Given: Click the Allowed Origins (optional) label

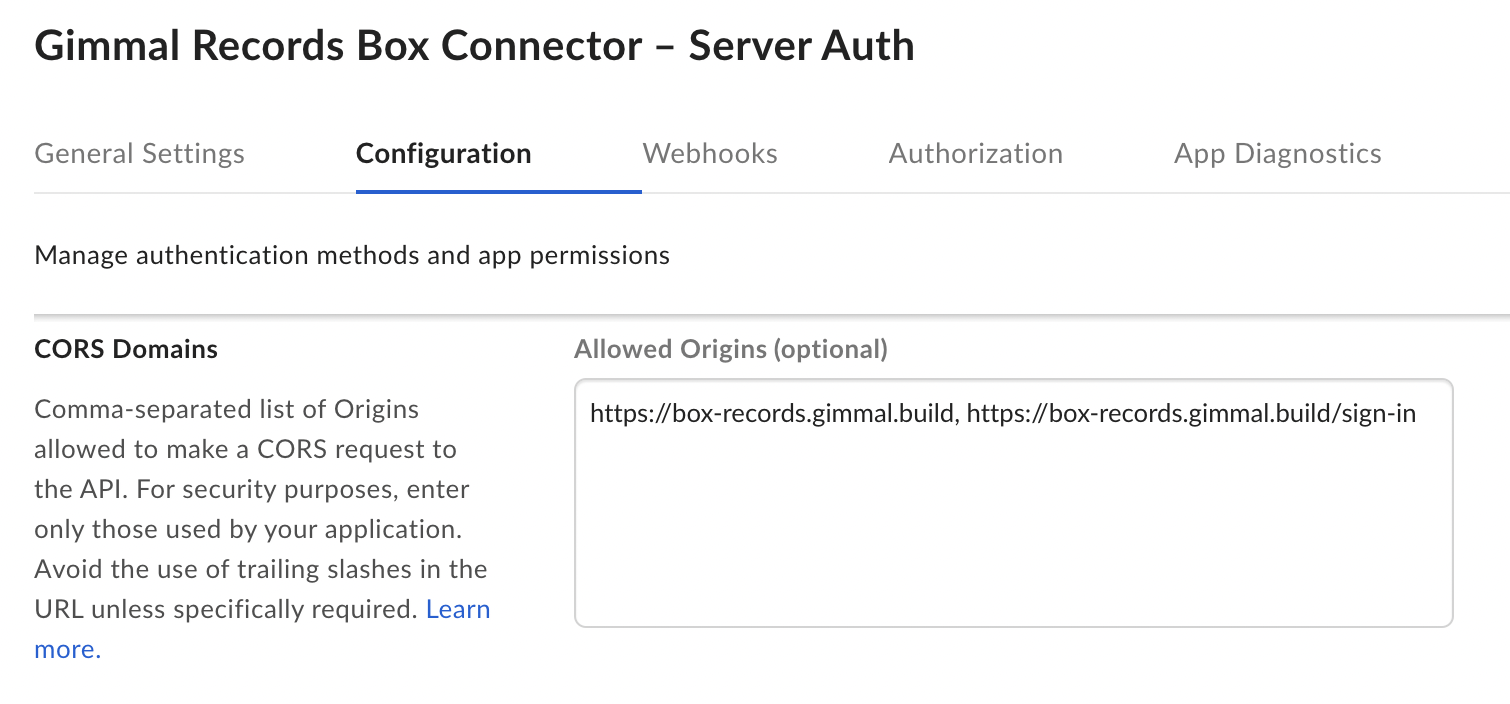Looking at the screenshot, I should [730, 349].
